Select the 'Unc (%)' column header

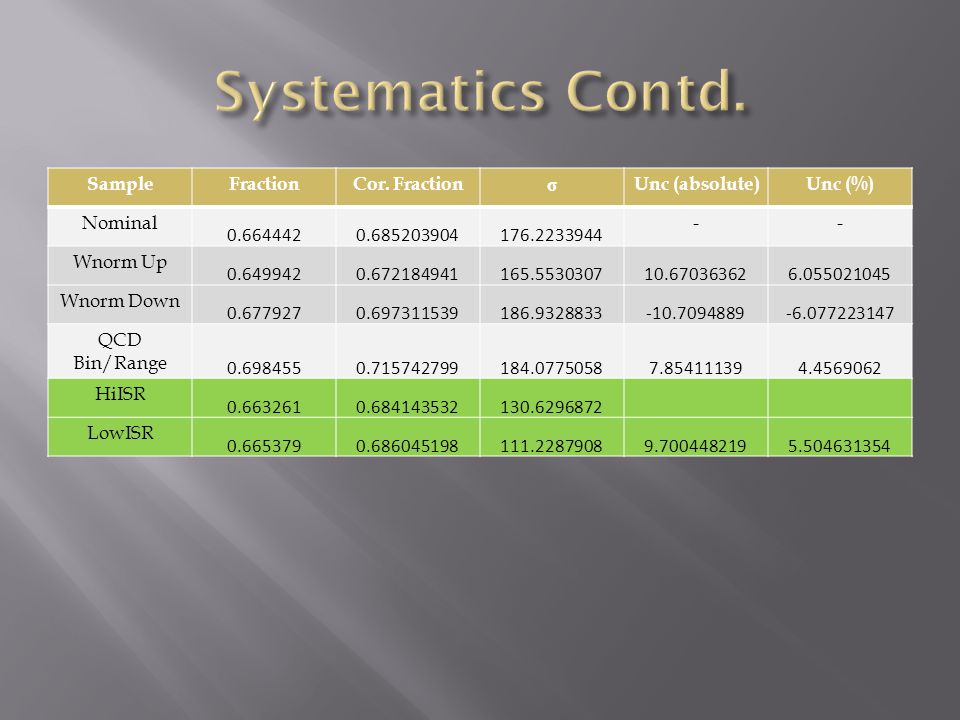[x=840, y=184]
